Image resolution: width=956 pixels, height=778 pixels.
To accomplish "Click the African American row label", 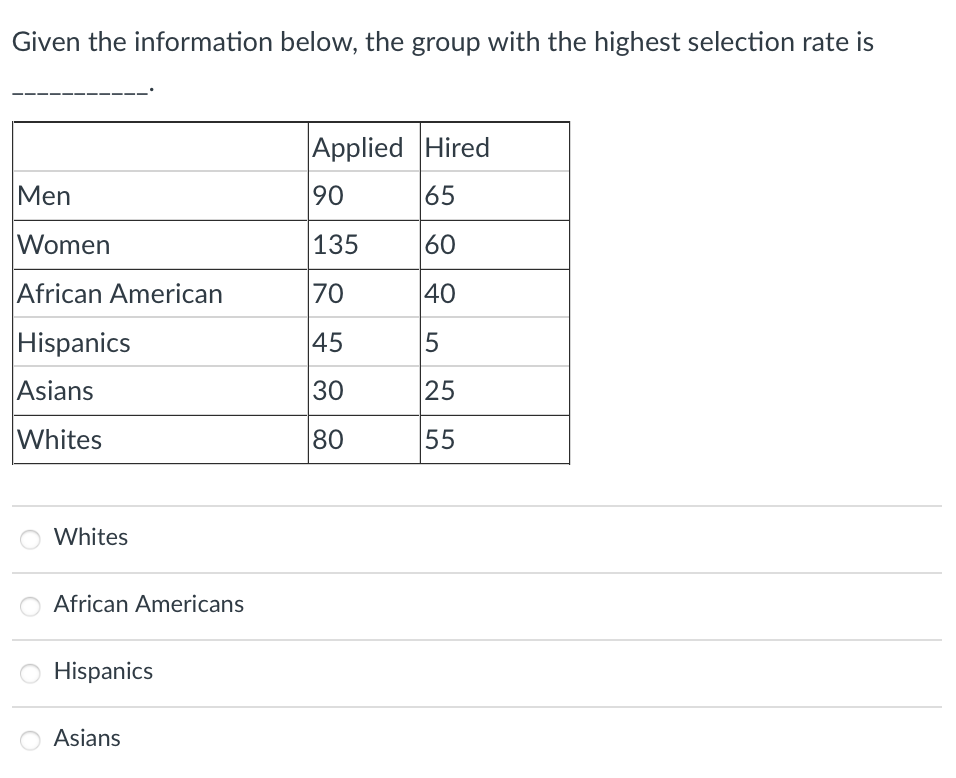I will [x=120, y=294].
